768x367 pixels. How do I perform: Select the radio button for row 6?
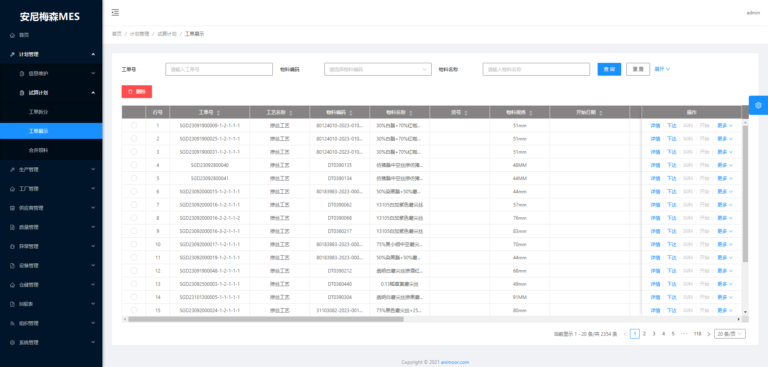[134, 192]
